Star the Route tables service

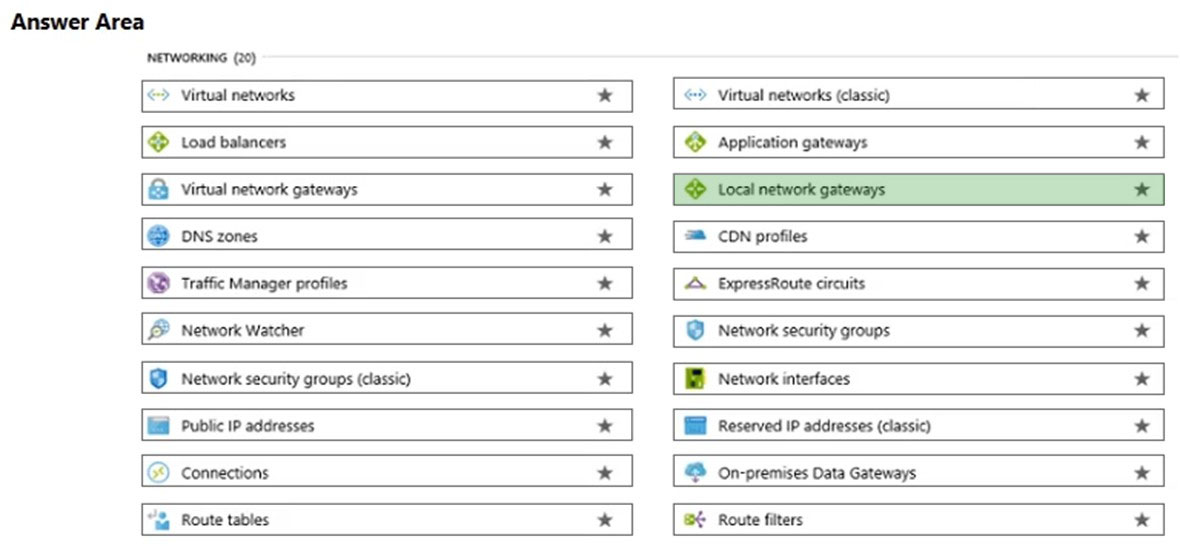605,520
